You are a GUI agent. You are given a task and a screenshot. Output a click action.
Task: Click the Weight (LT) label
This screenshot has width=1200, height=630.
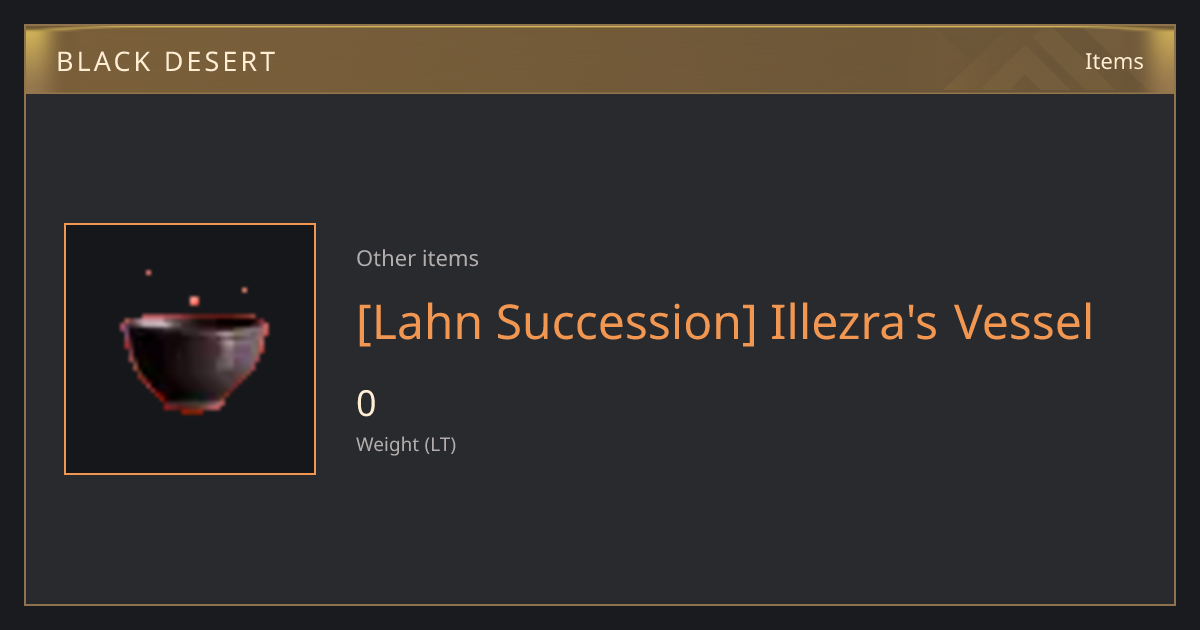[406, 445]
